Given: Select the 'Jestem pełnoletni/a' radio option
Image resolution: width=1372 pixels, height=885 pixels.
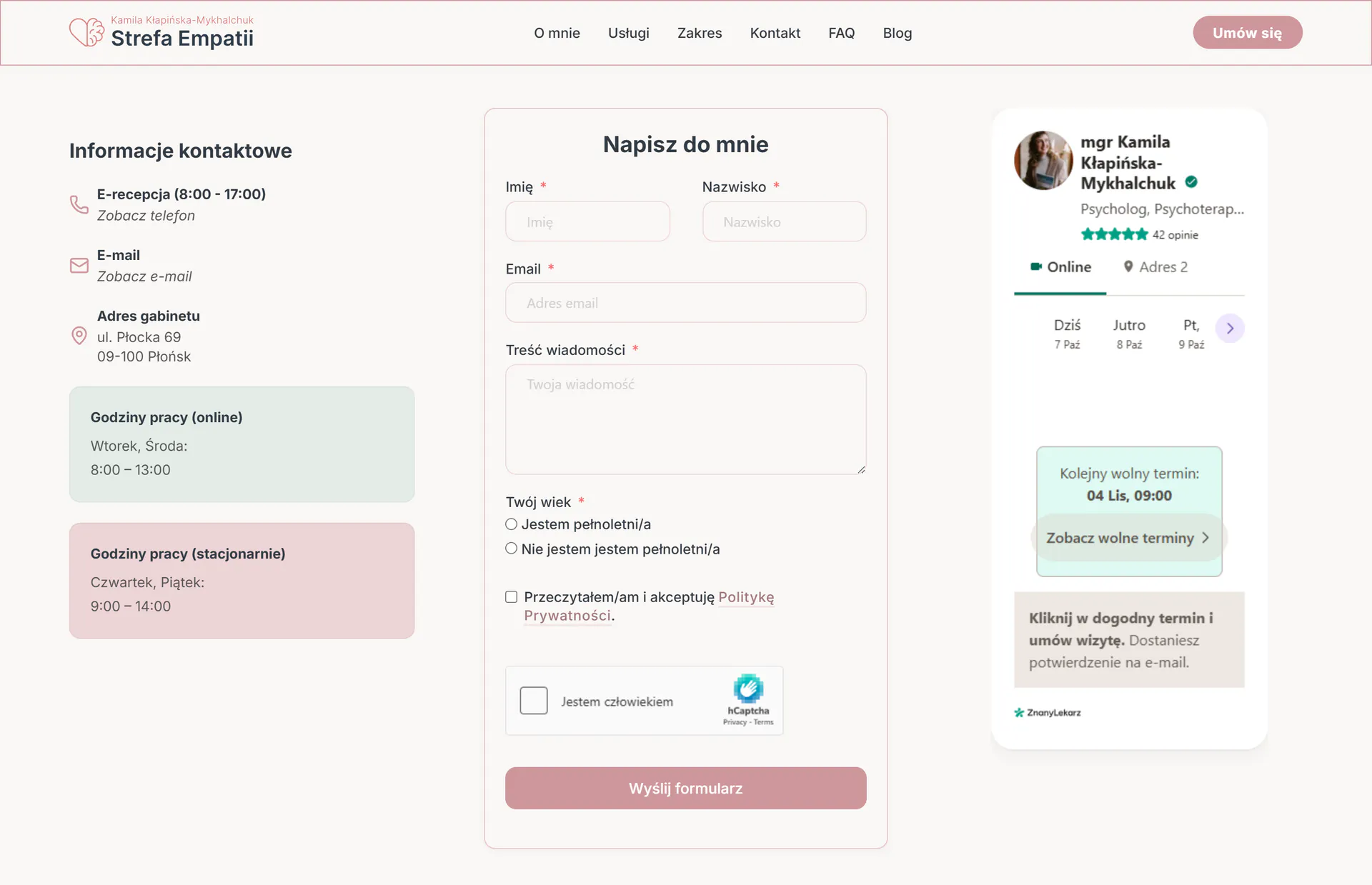Looking at the screenshot, I should point(512,524).
